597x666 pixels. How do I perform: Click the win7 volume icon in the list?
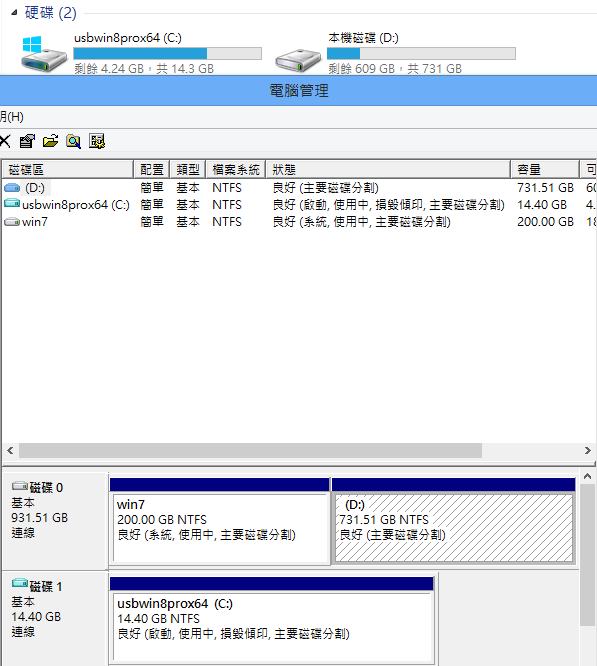tap(12, 222)
